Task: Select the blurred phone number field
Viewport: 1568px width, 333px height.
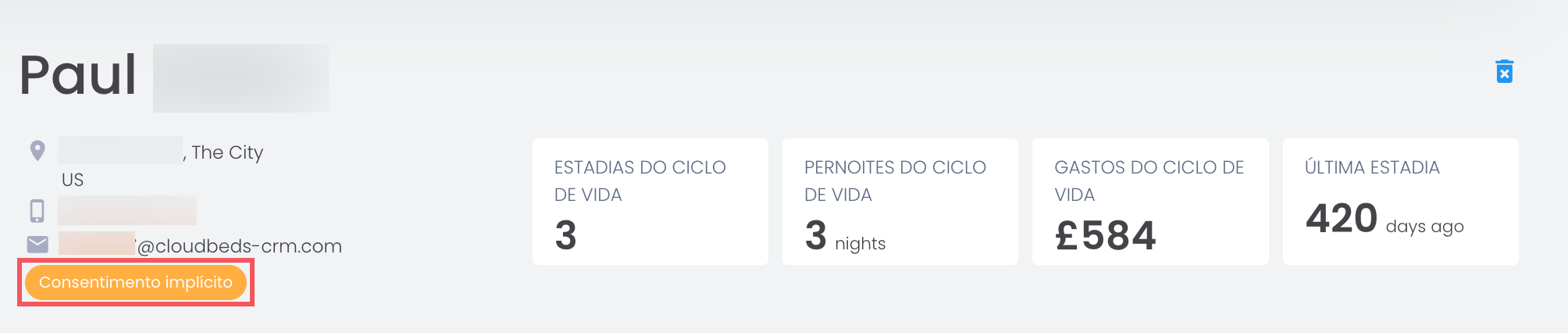Action: [127, 210]
